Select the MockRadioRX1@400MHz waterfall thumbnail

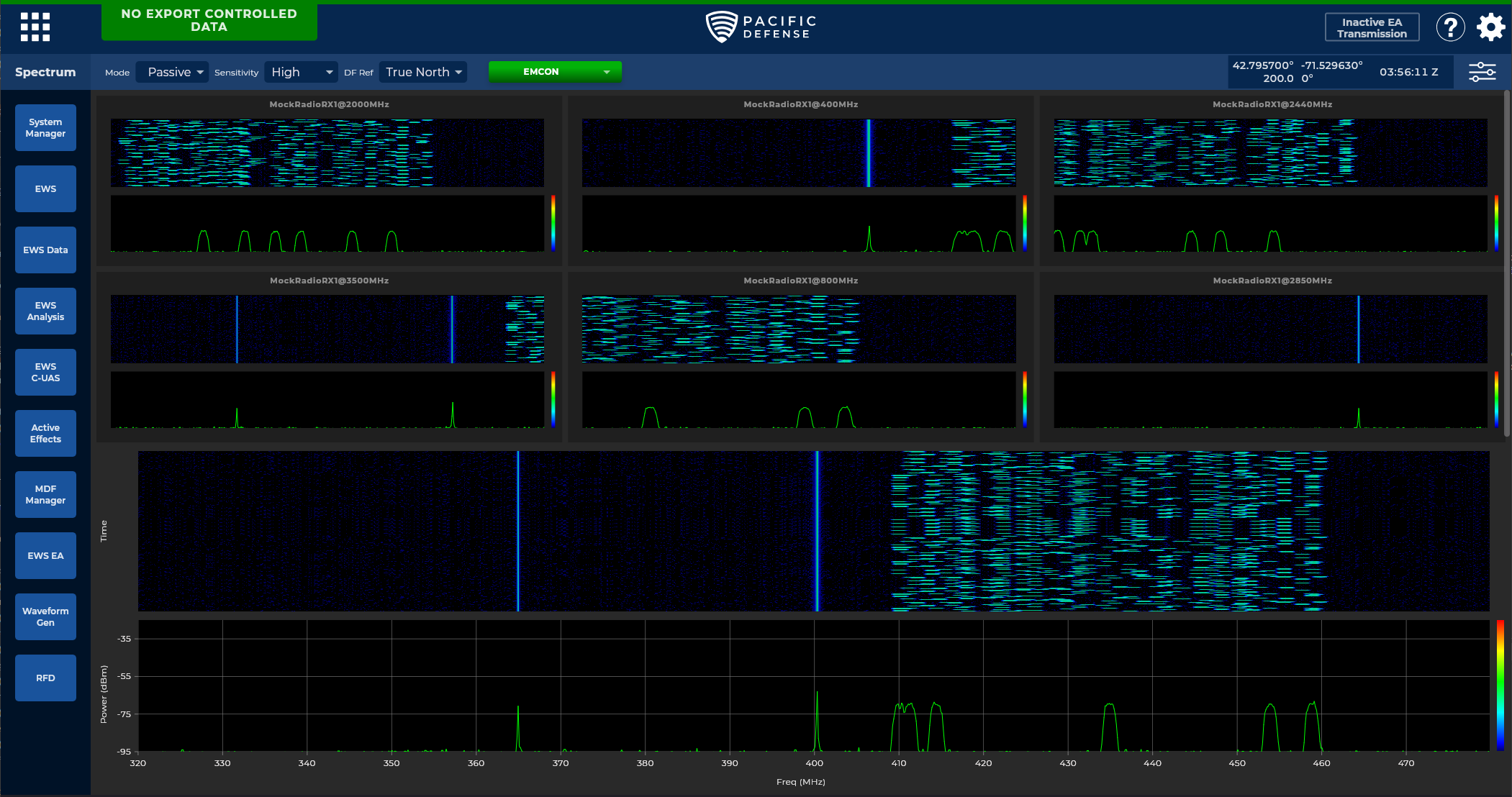[x=799, y=152]
